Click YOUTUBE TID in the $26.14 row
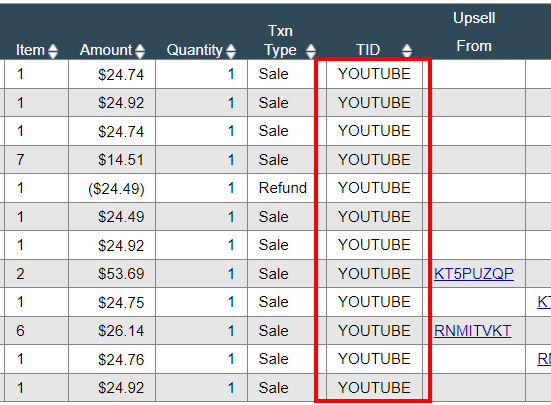 tap(374, 331)
